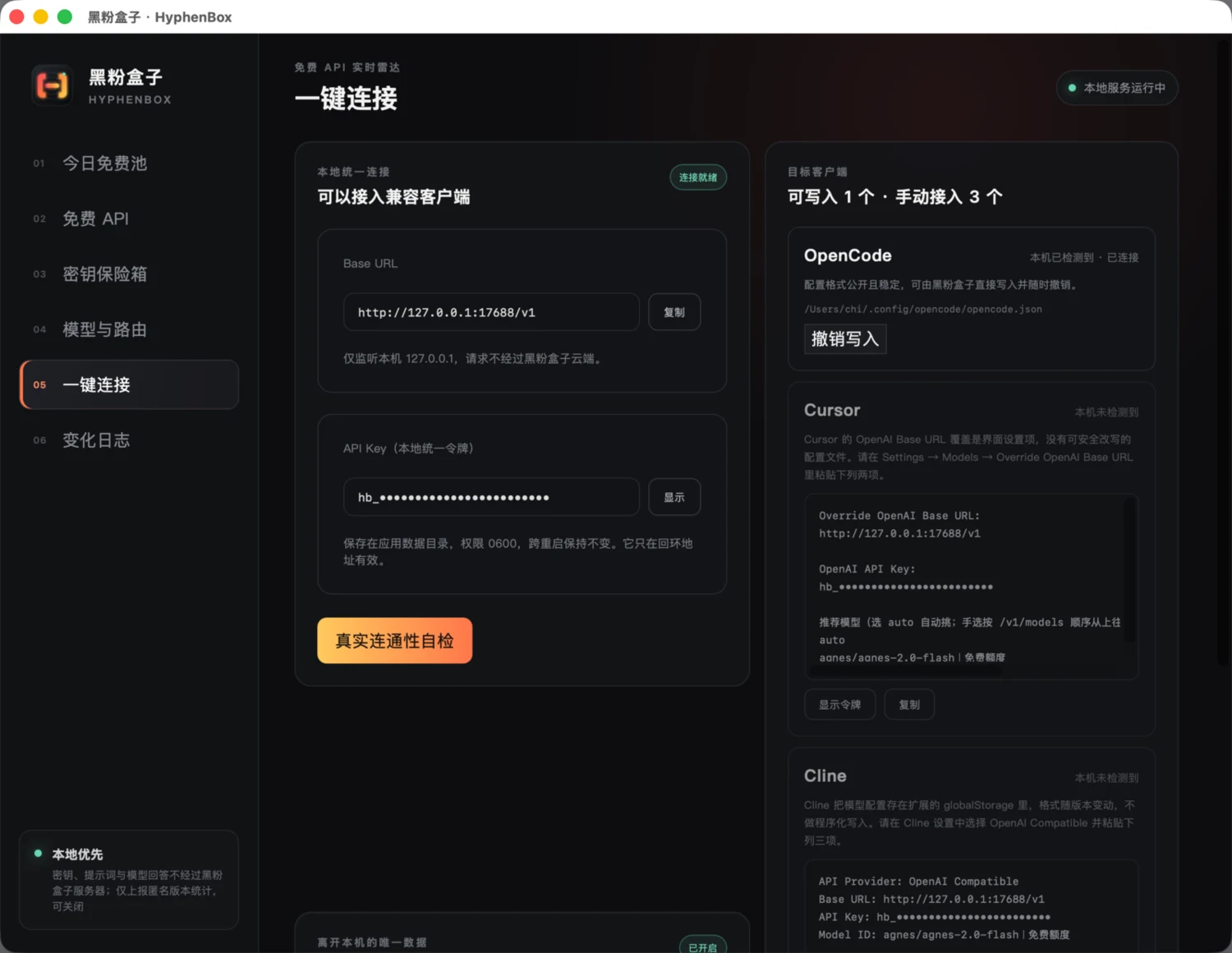This screenshot has height=953, width=1232.
Task: Click the 黑粉盒子 · HyphenBox window title
Action: point(160,17)
